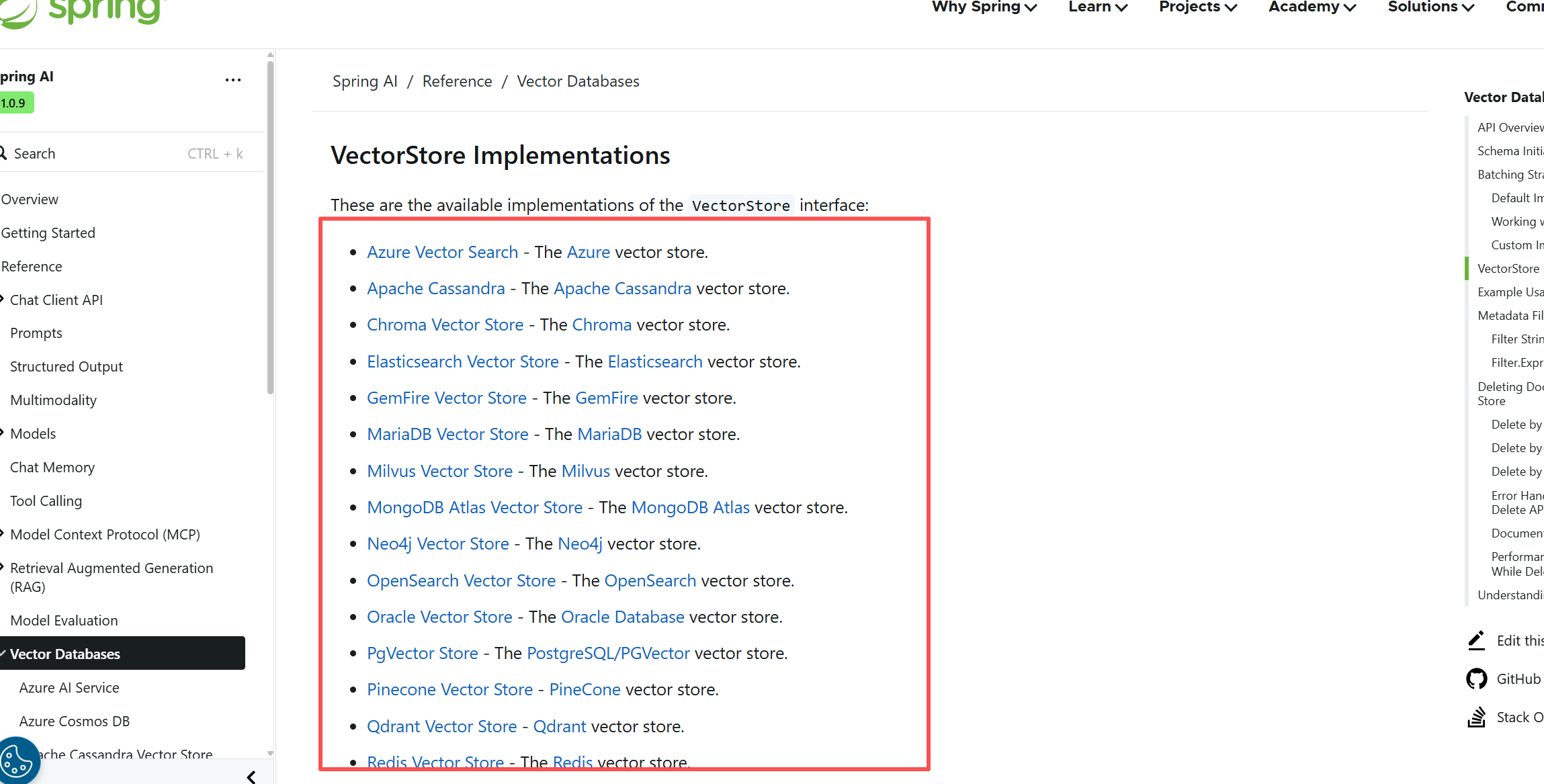
Task: Click the sidebar scroll-up arrow
Action: pos(270,55)
